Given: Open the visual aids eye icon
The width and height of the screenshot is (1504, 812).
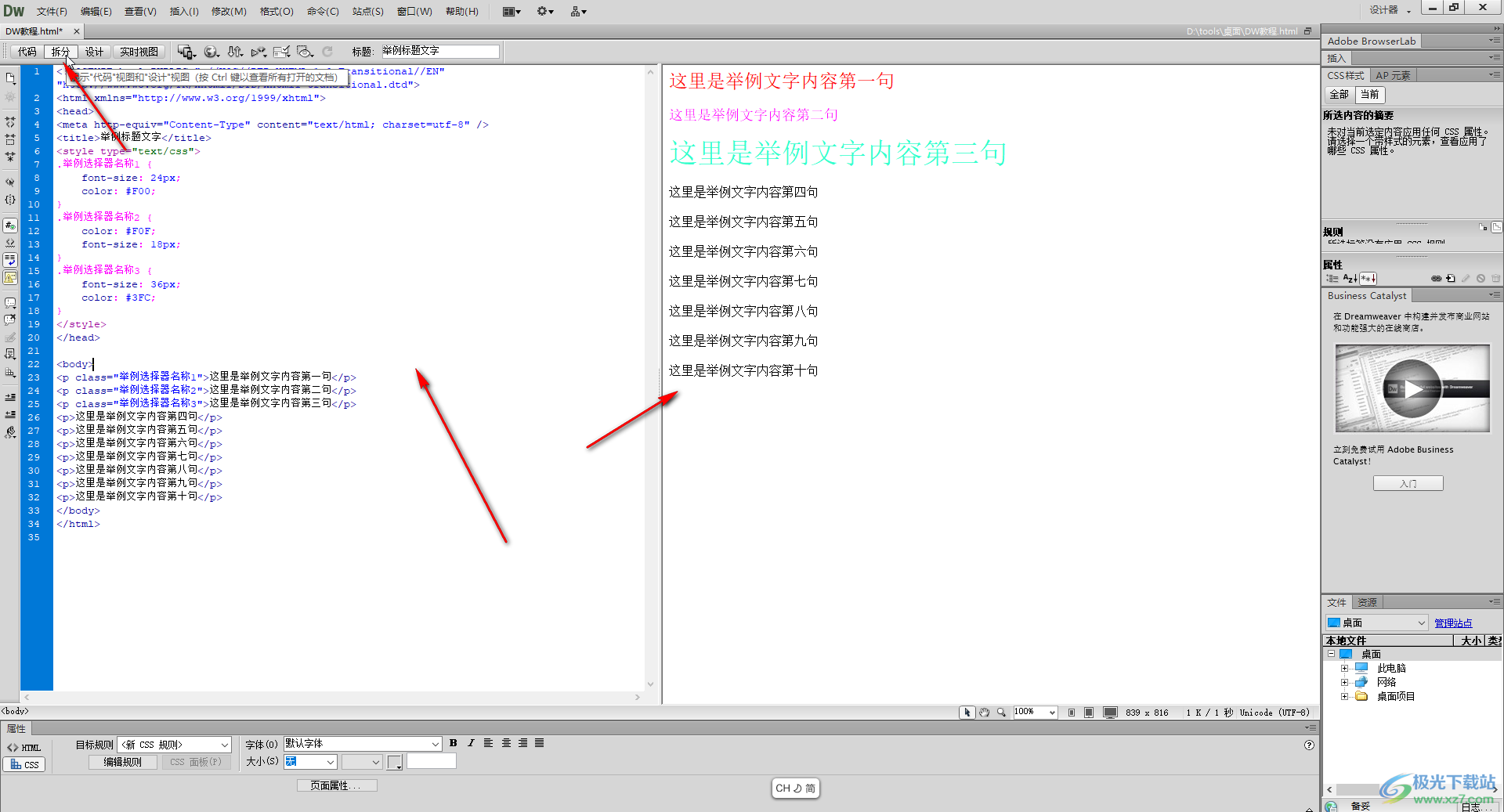Looking at the screenshot, I should (305, 52).
